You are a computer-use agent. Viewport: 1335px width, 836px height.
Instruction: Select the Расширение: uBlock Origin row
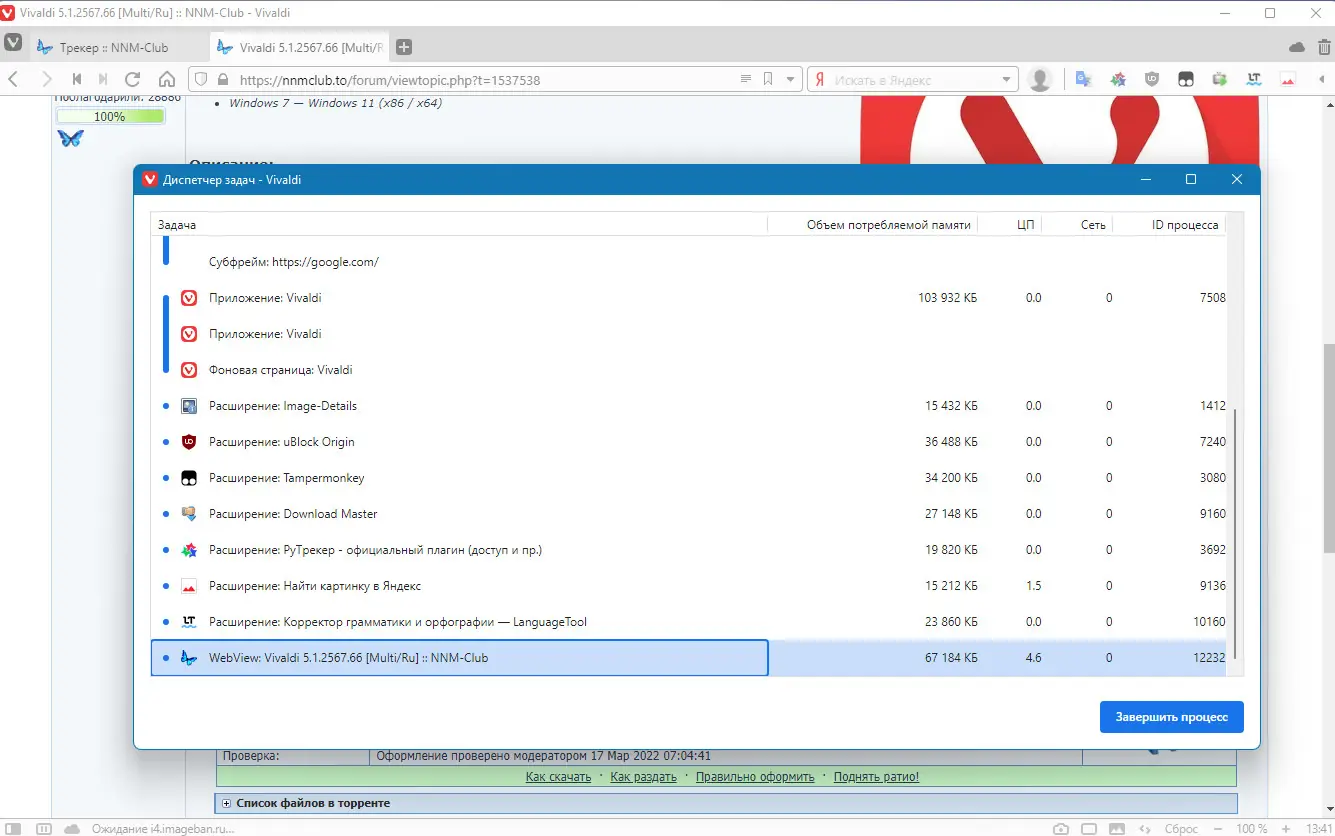click(x=689, y=442)
